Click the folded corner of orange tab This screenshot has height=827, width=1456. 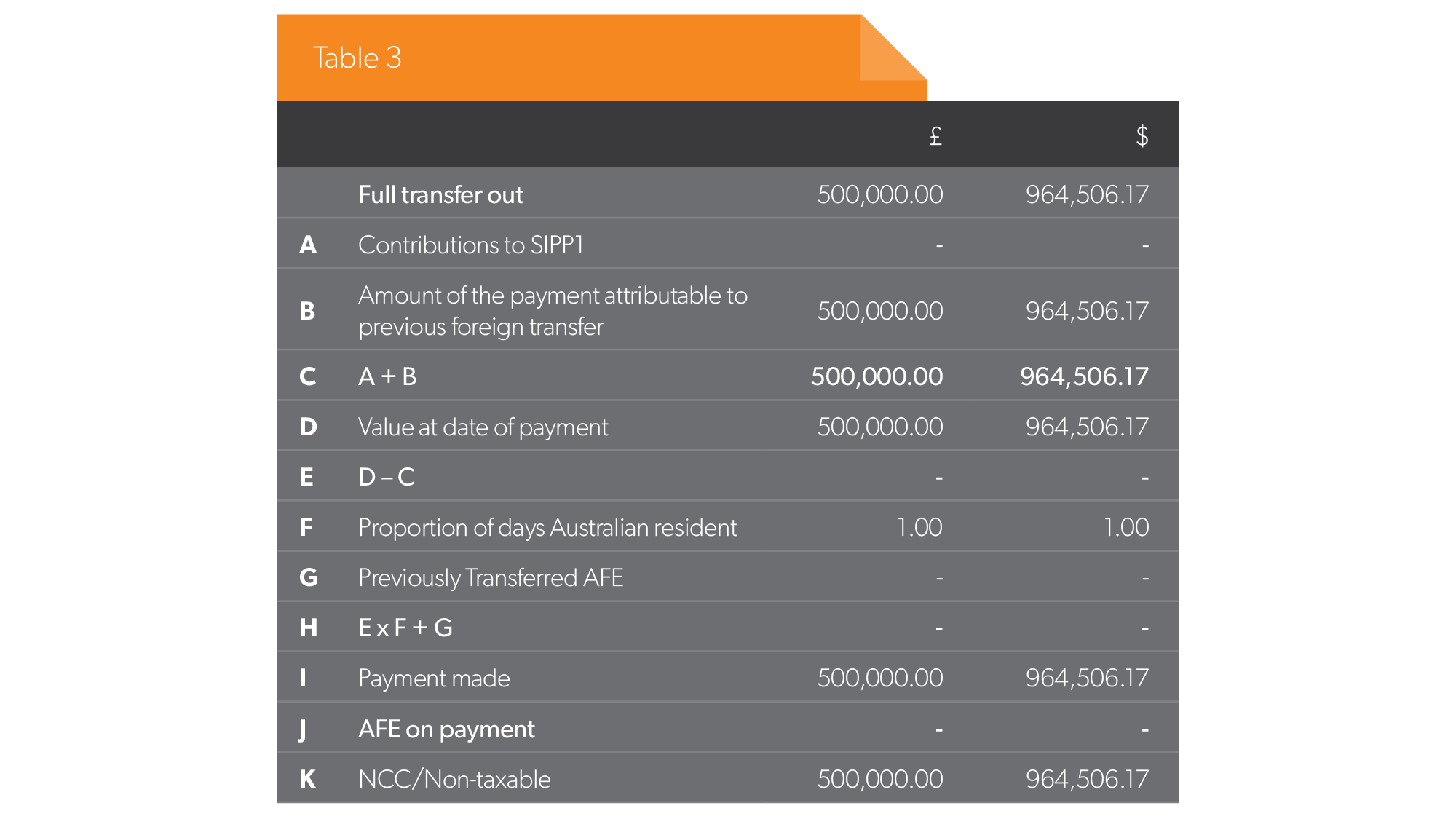[893, 47]
